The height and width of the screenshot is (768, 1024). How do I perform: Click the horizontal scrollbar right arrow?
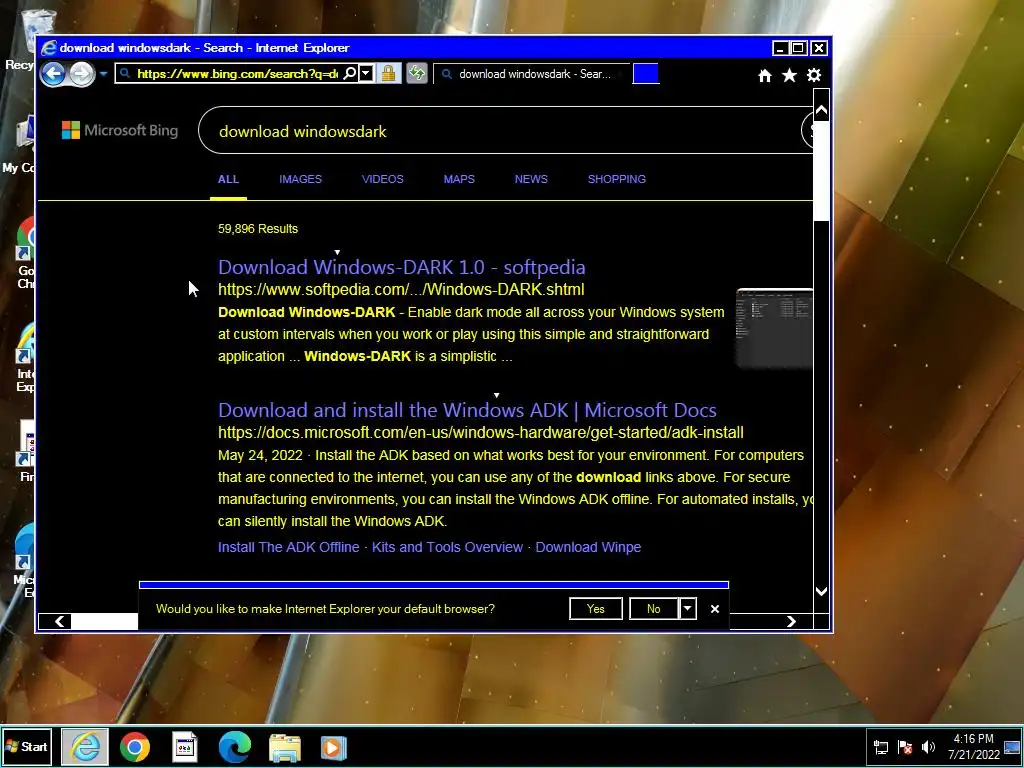[791, 621]
